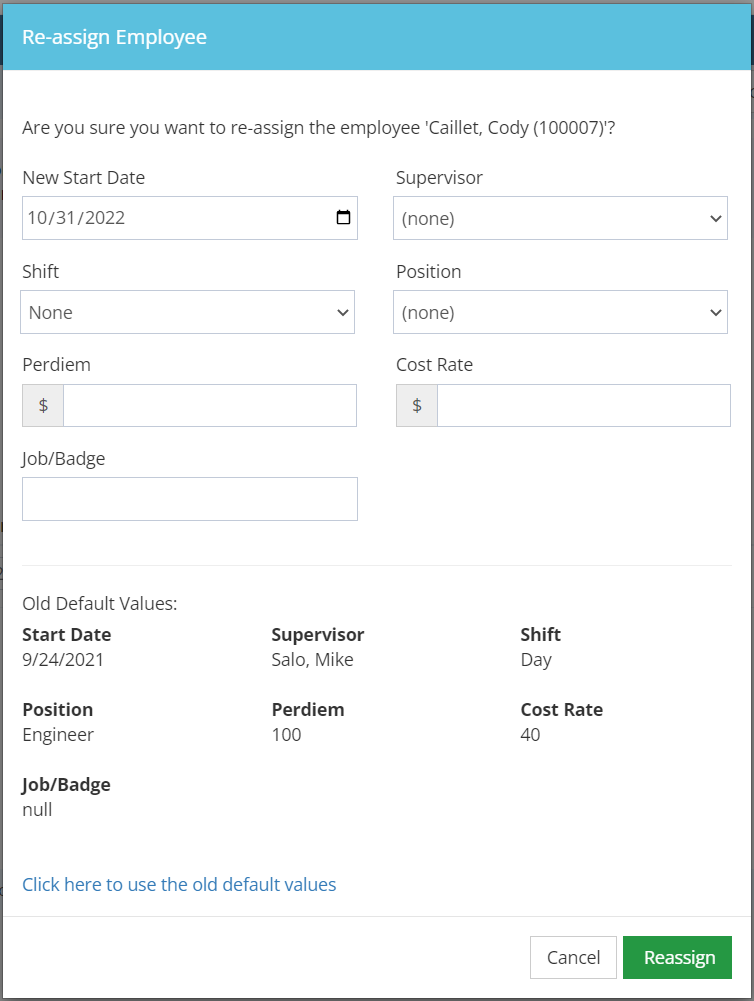Image resolution: width=754 pixels, height=1001 pixels.
Task: Click the New Start Date label
Action: [x=83, y=178]
